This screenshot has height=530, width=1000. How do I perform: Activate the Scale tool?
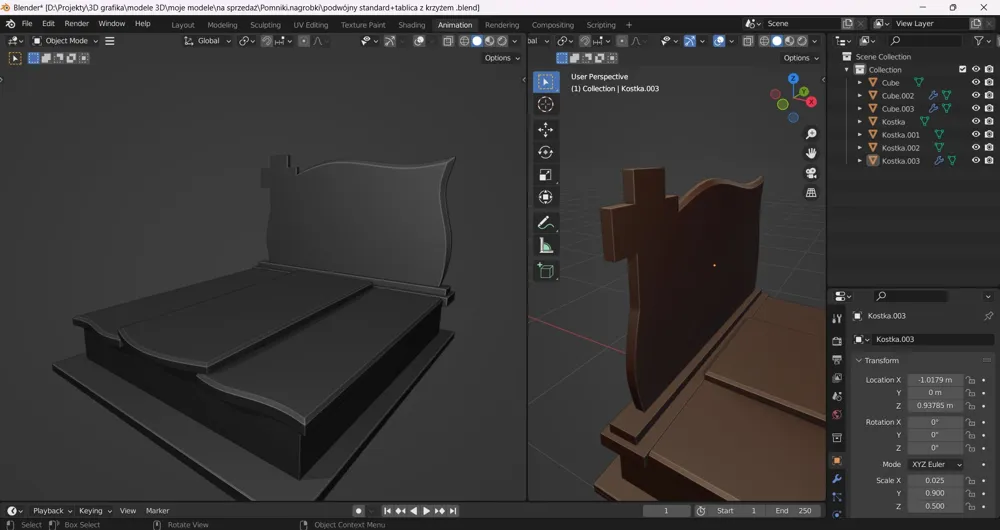click(545, 175)
